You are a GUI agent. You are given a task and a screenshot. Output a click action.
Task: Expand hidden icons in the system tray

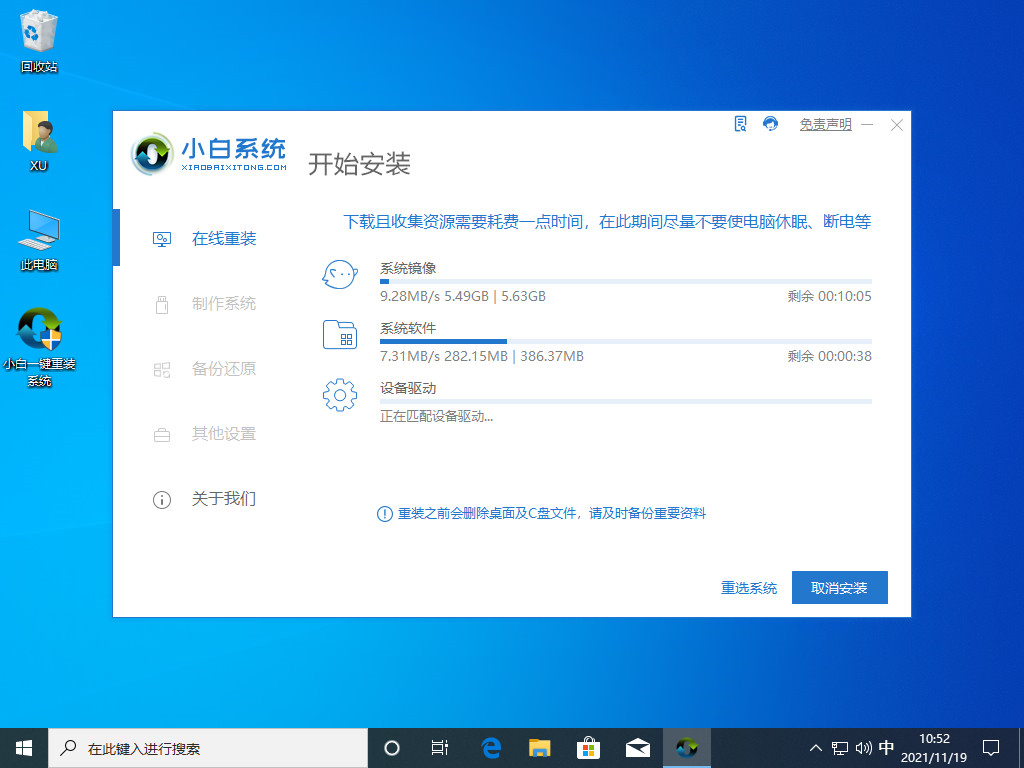click(x=815, y=747)
